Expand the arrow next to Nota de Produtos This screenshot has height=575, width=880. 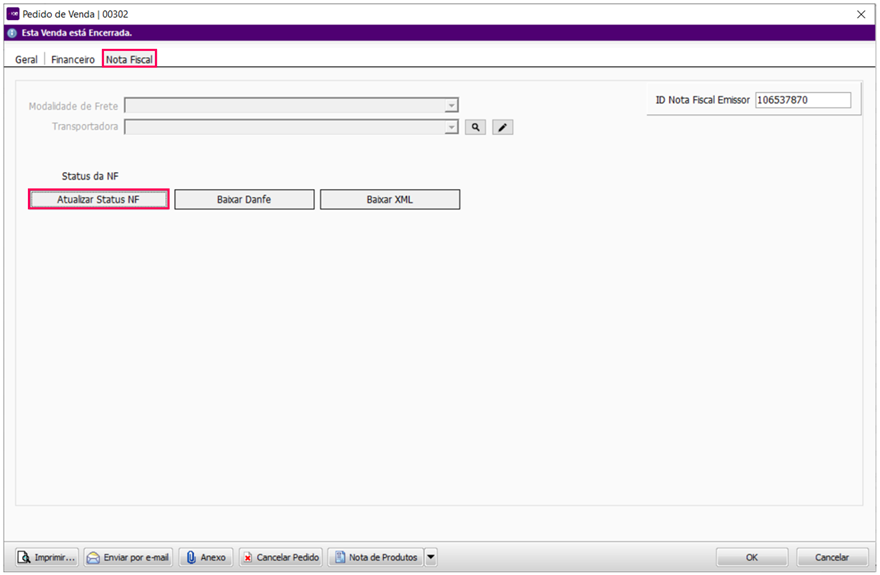[x=431, y=557]
